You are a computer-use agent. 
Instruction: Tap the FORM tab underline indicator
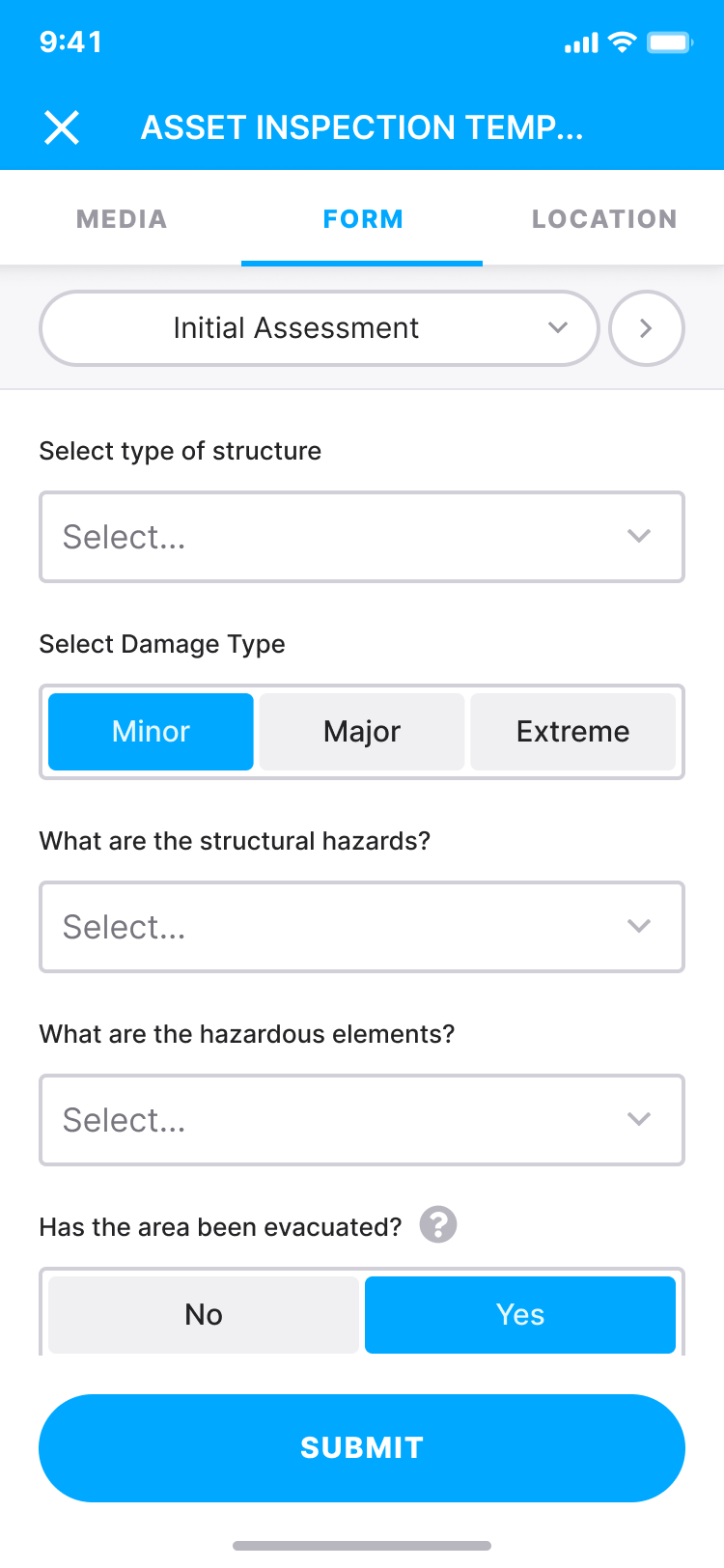pyautogui.click(x=362, y=257)
